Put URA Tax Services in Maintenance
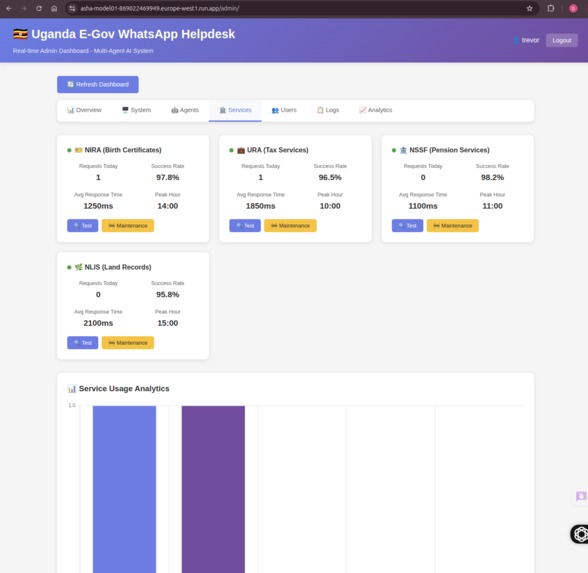 pos(290,225)
